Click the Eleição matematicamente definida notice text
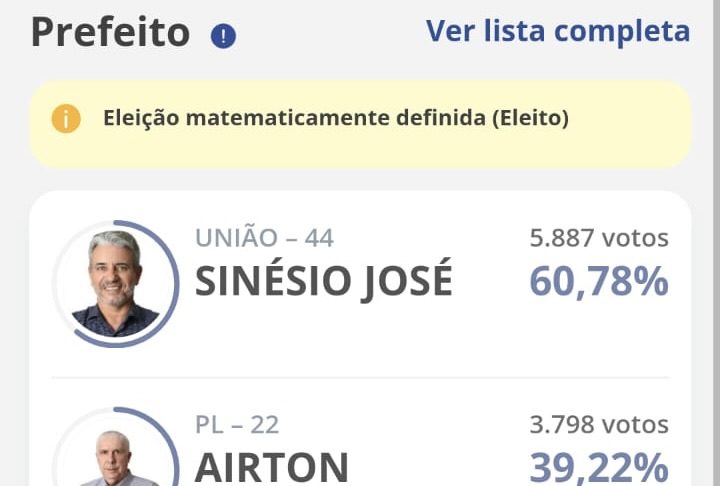Viewport: 720px width, 486px height. 335,118
